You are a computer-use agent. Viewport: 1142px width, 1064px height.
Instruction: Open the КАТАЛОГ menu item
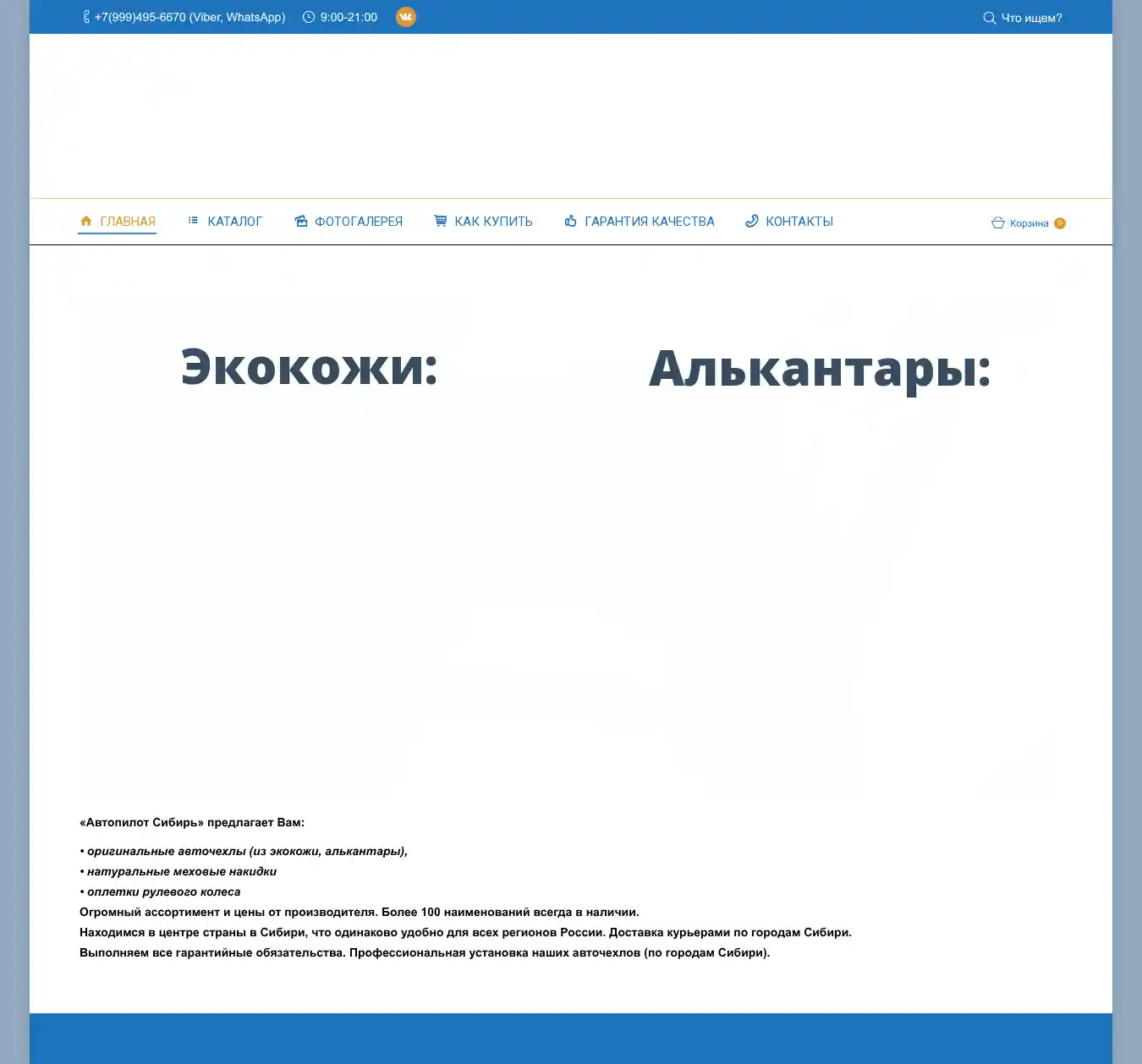point(234,222)
